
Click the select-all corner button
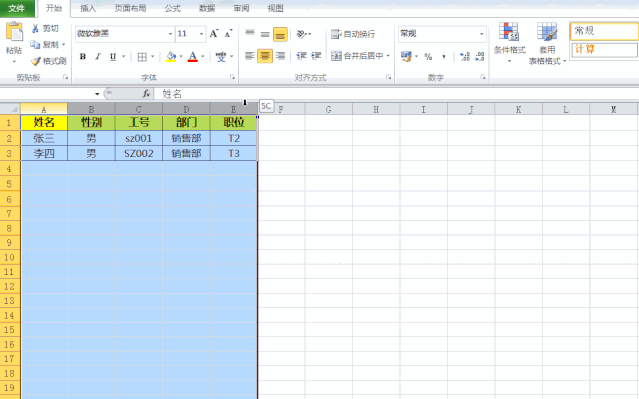coord(10,109)
